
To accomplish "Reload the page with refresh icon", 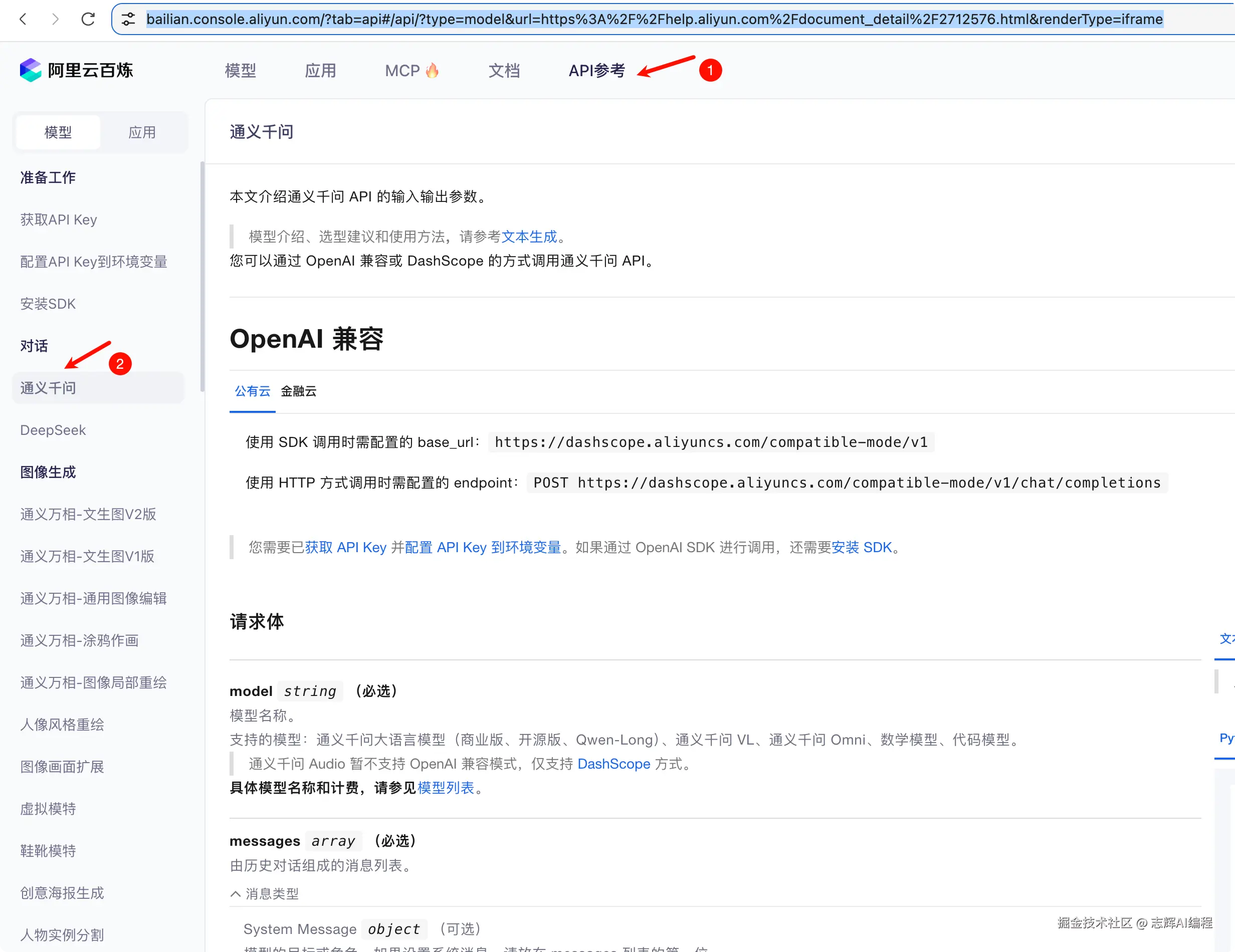I will [x=88, y=19].
